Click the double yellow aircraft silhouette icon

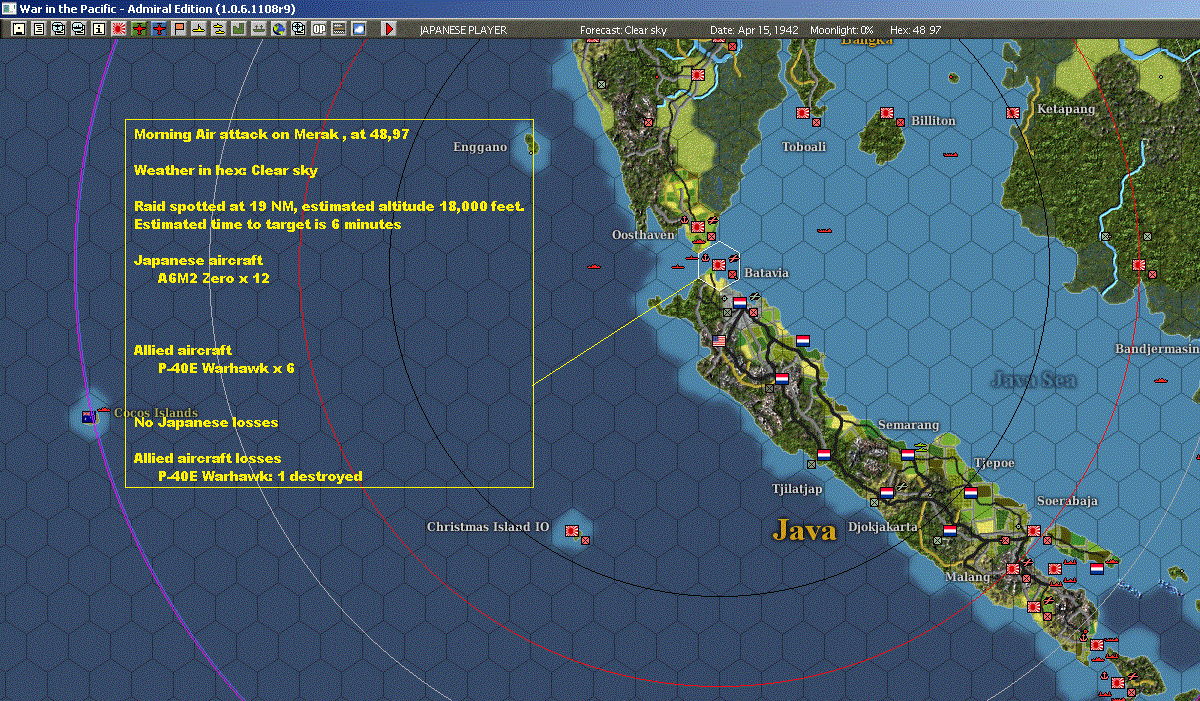[219, 29]
